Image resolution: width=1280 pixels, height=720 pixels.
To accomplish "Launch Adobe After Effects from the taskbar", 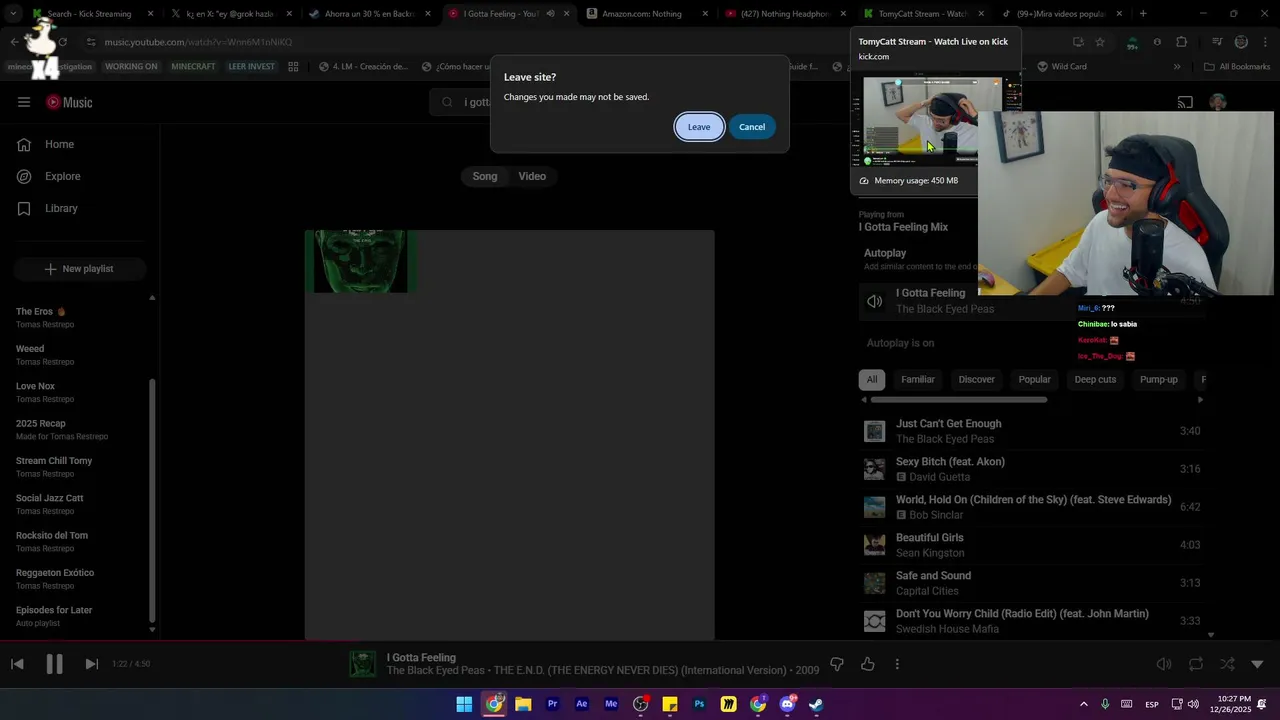I will [581, 704].
